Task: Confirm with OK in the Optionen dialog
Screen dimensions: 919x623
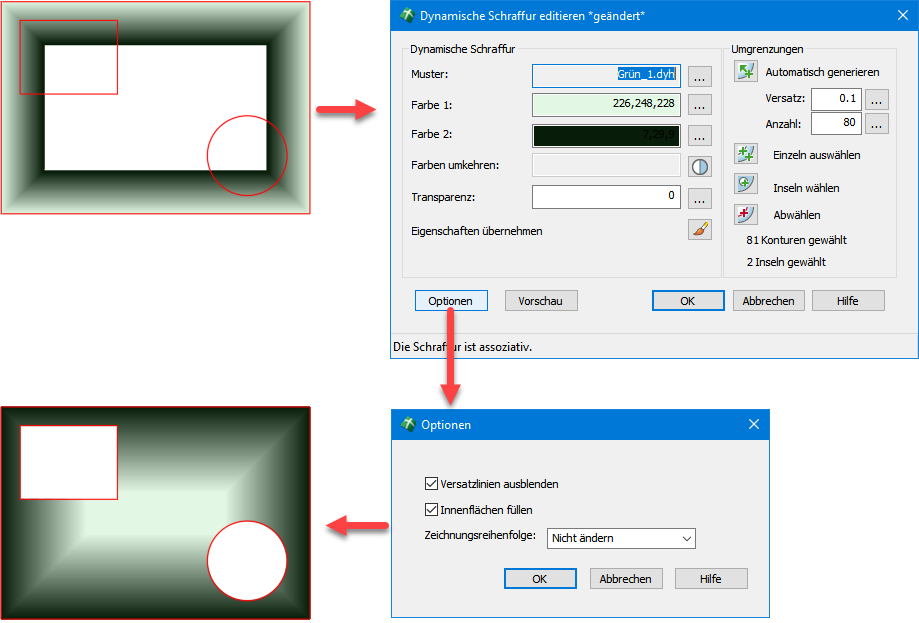Action: point(540,579)
